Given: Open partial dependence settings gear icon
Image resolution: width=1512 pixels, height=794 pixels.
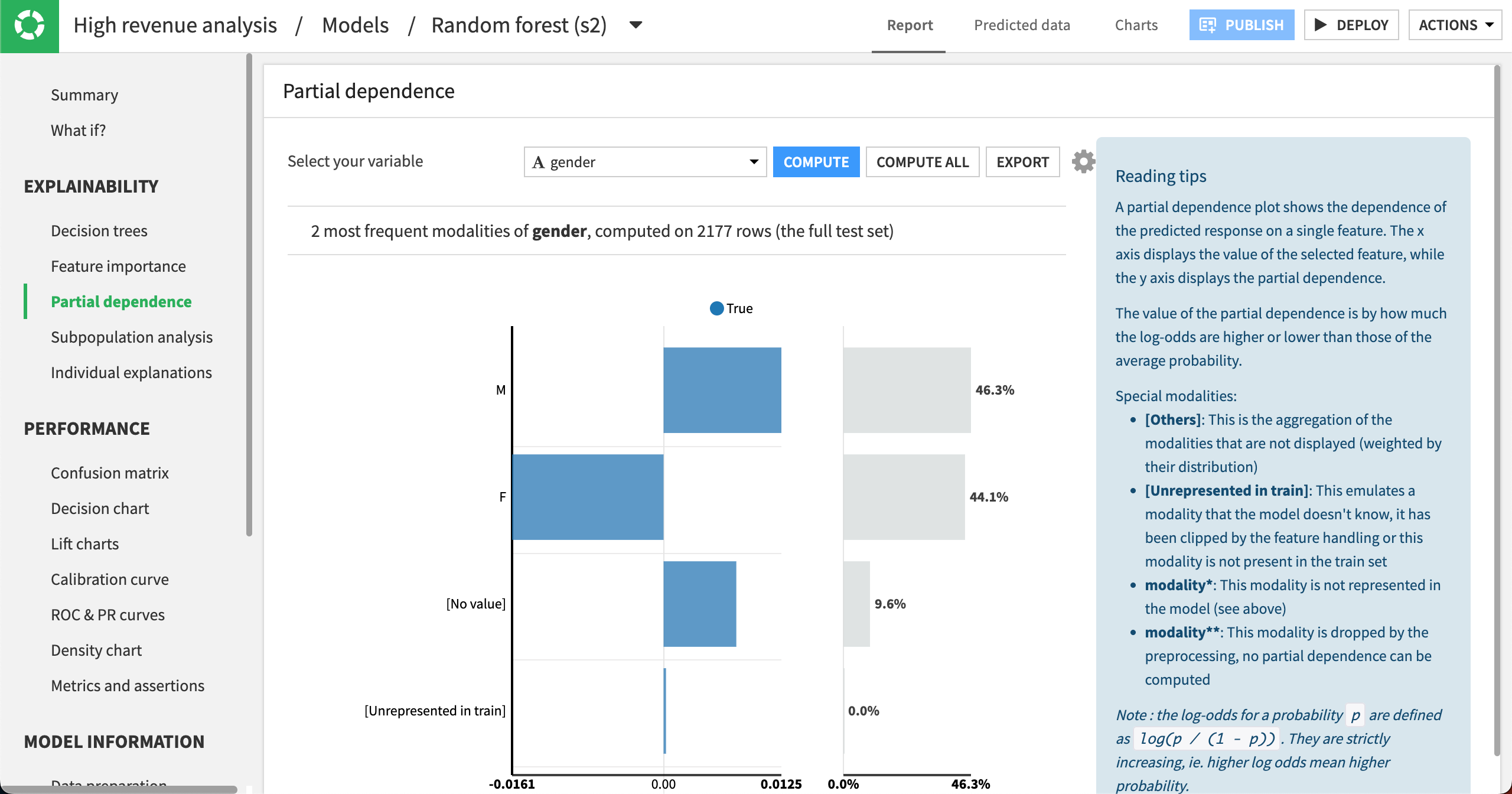Looking at the screenshot, I should pos(1083,161).
